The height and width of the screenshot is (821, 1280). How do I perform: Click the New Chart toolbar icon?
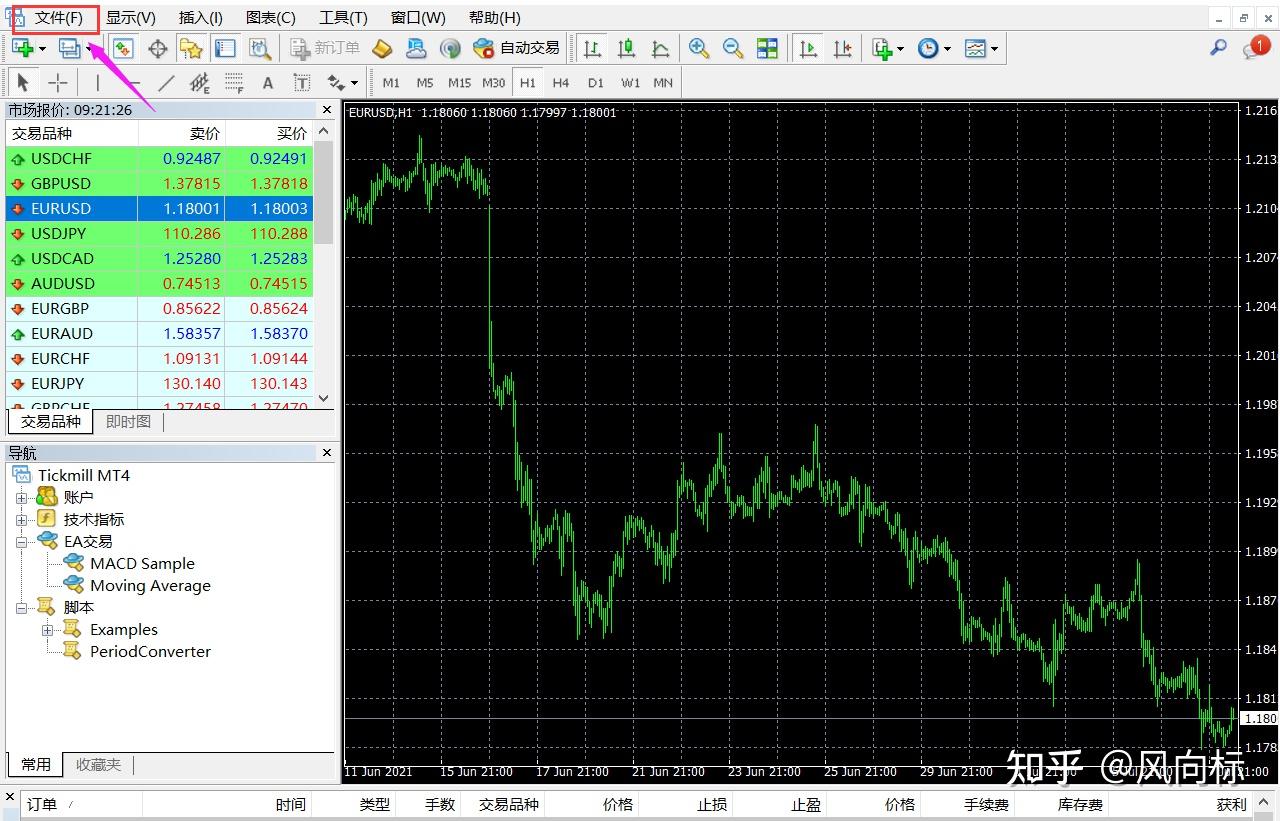click(x=22, y=48)
